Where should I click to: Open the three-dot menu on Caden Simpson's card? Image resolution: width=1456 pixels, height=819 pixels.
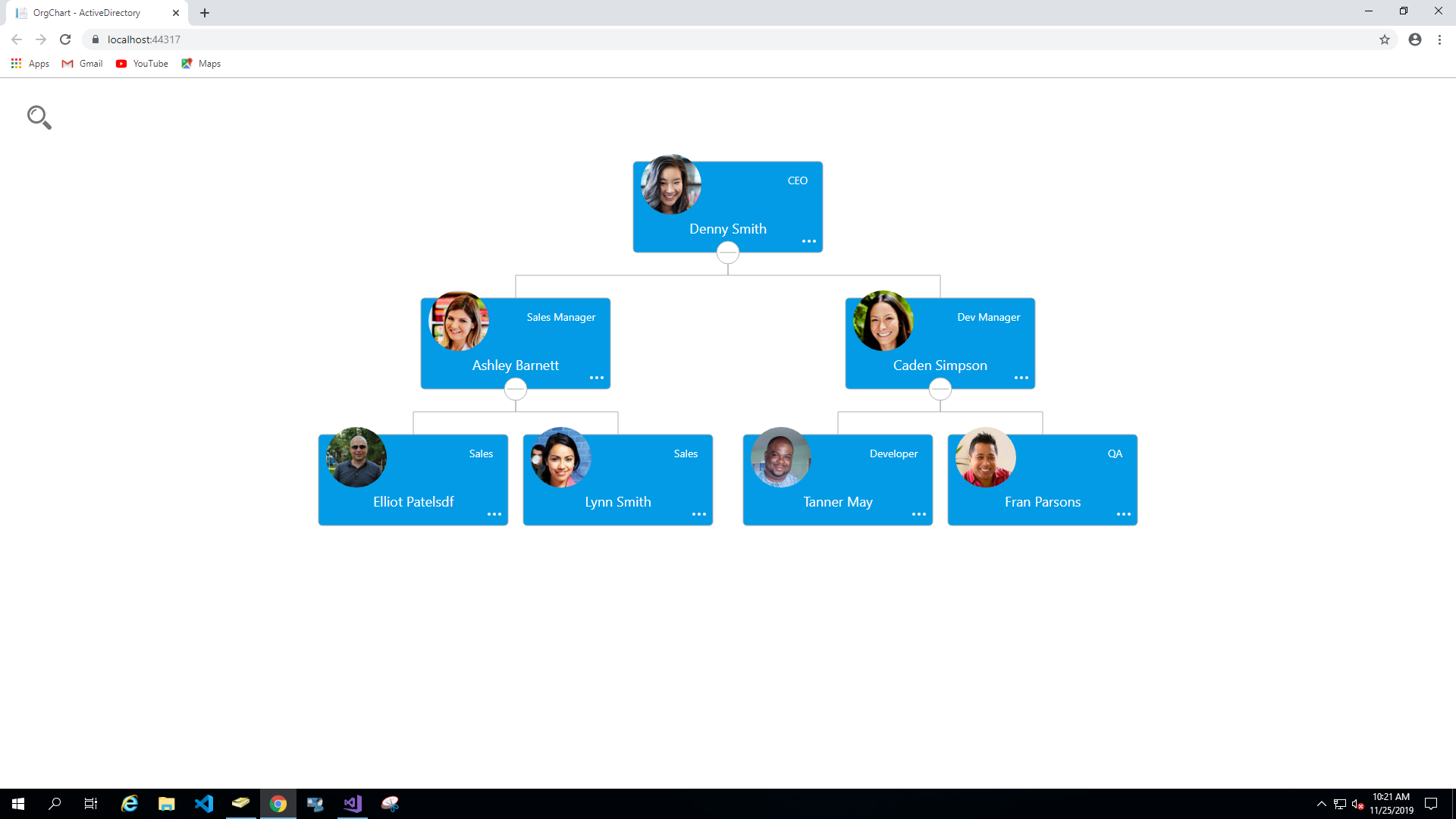click(1021, 378)
